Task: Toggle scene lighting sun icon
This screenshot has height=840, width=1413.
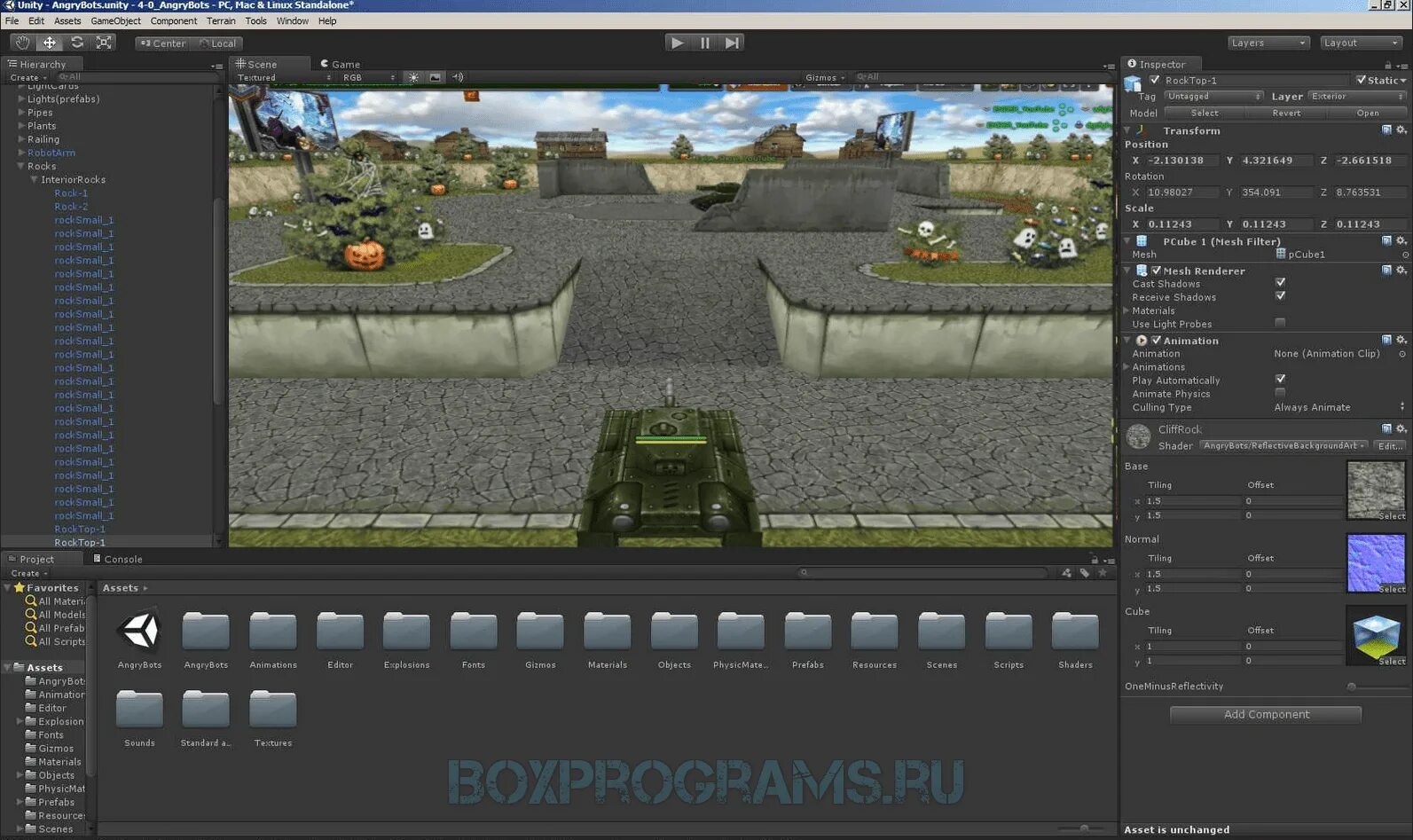Action: click(x=413, y=77)
